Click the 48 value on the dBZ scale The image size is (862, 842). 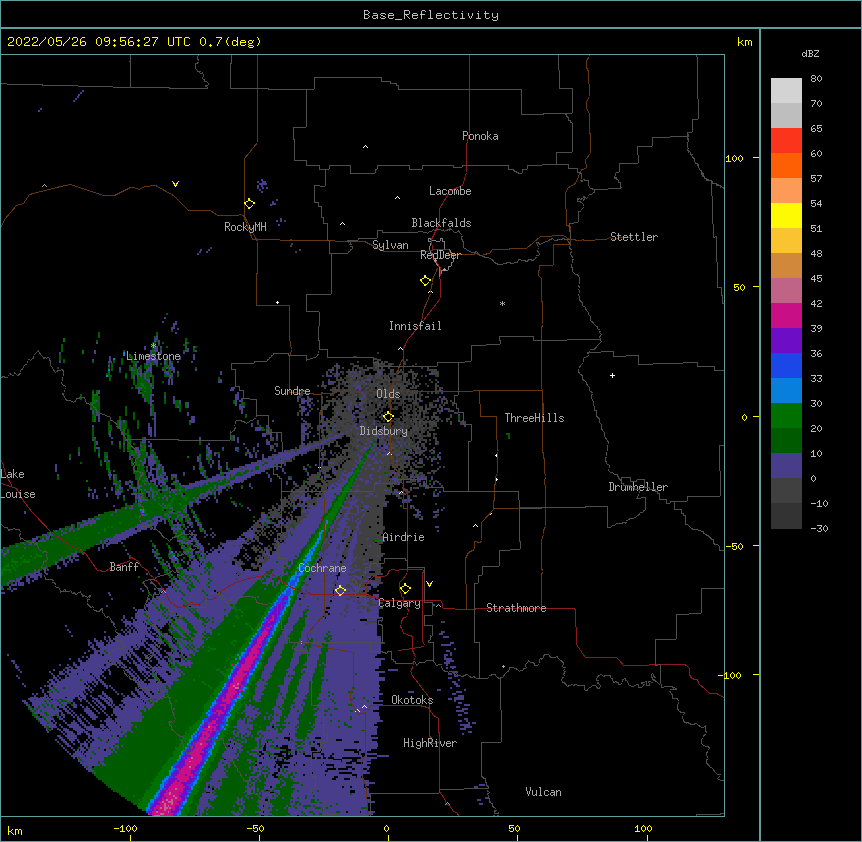coord(816,253)
